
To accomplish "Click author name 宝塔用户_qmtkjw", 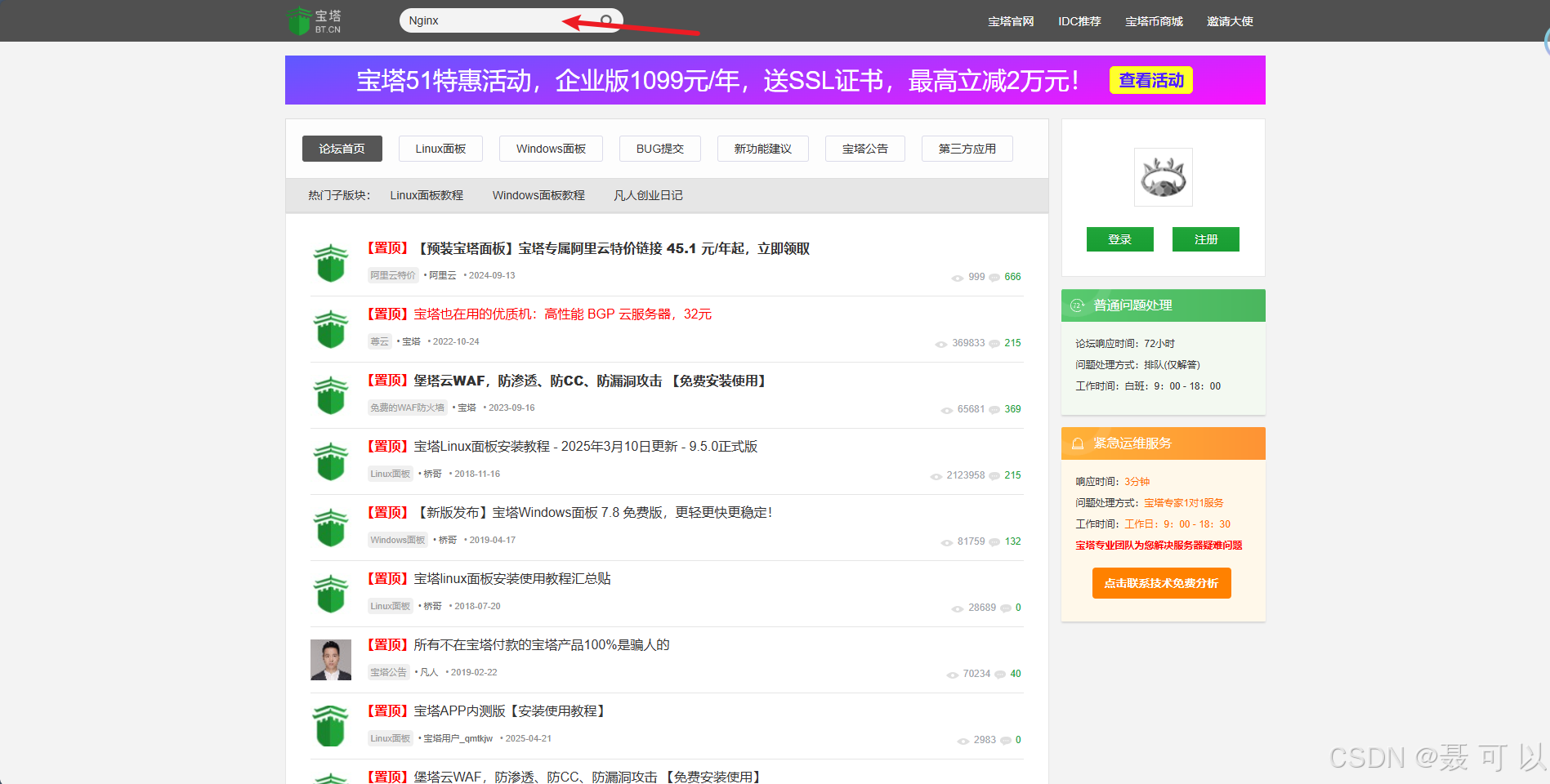I will pos(458,738).
